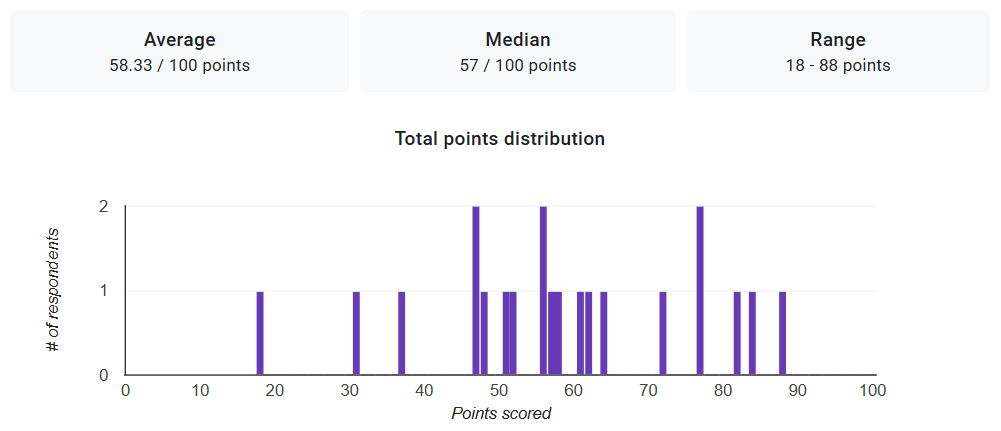1001x431 pixels.
Task: Click the tall bar at 47 points
Action: click(476, 292)
